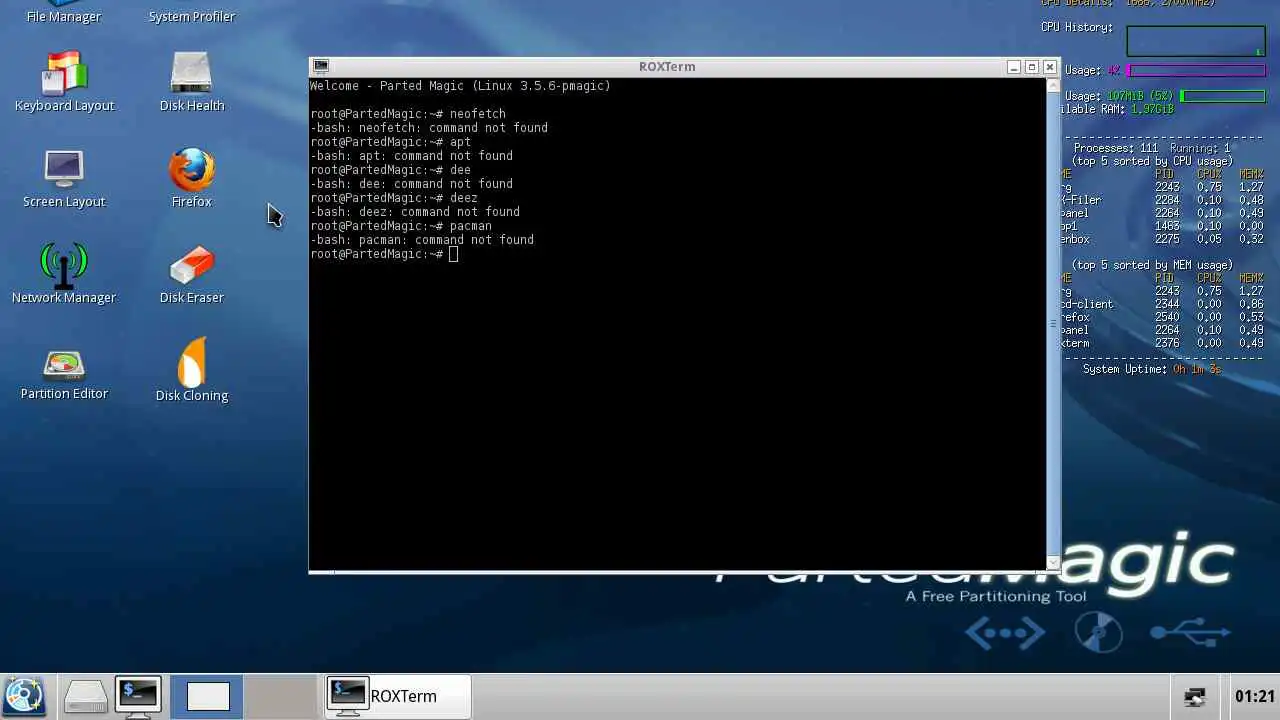
Task: Click the ROXTerm vertical scrollbar
Action: [1052, 324]
